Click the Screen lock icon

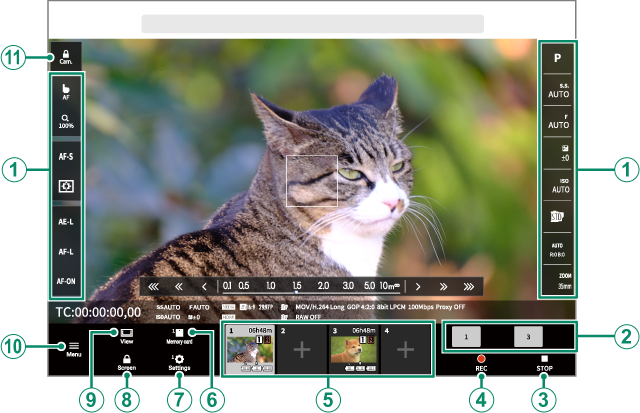click(127, 362)
